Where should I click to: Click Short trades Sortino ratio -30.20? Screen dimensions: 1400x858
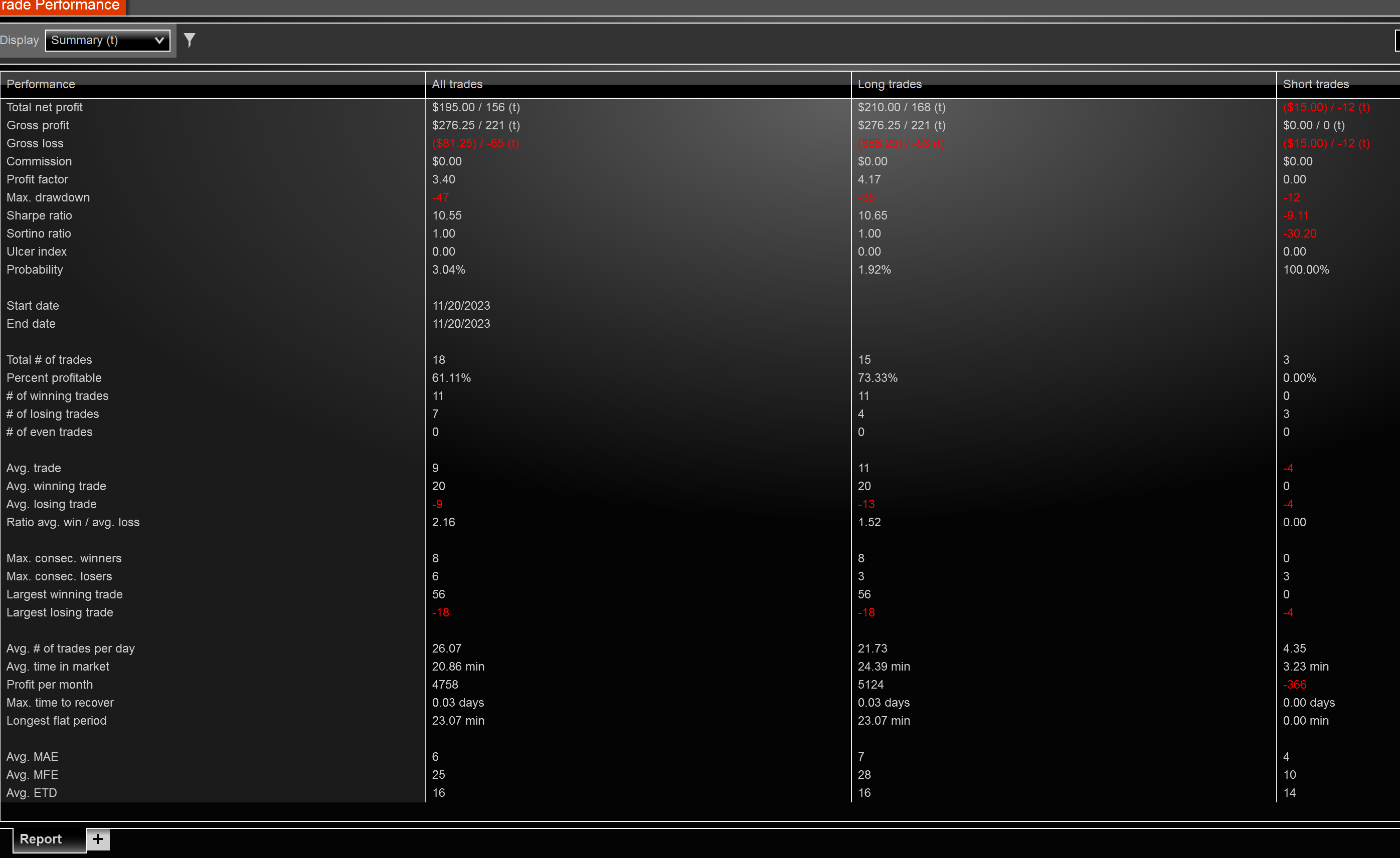1300,234
